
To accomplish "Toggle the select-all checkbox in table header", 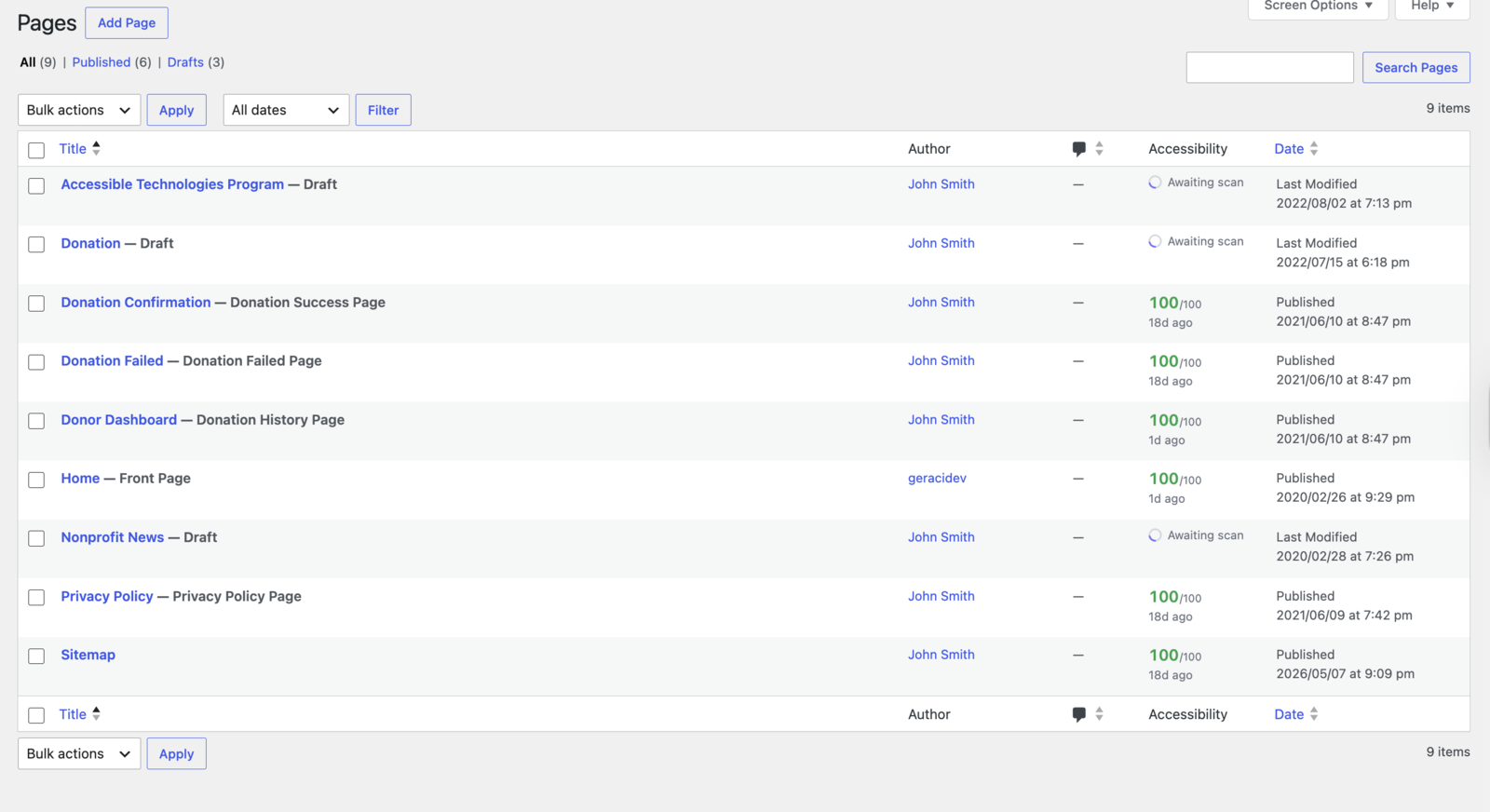I will pos(36,150).
